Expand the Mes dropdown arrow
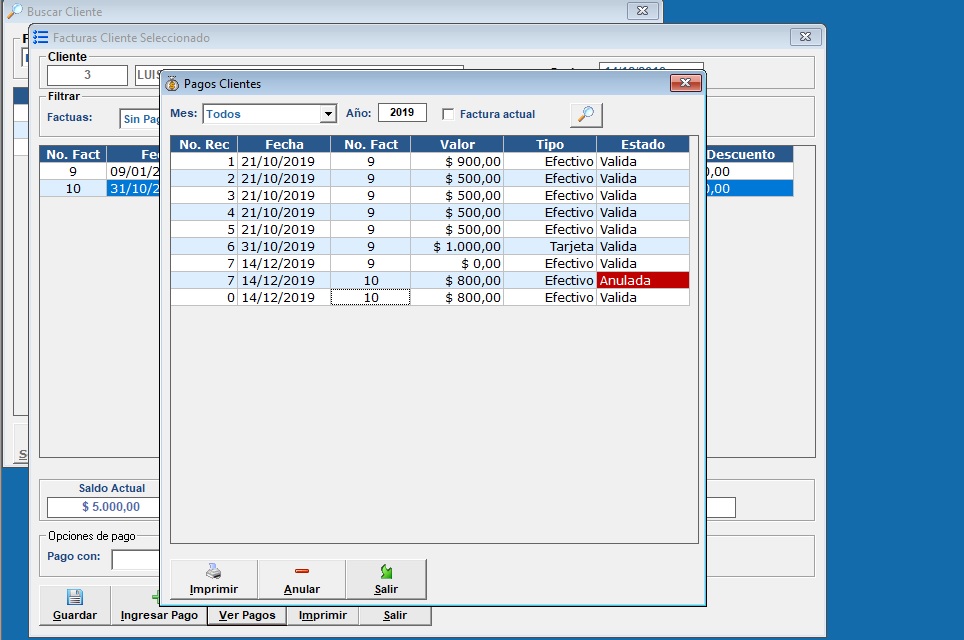The height and width of the screenshot is (640, 964). (327, 114)
